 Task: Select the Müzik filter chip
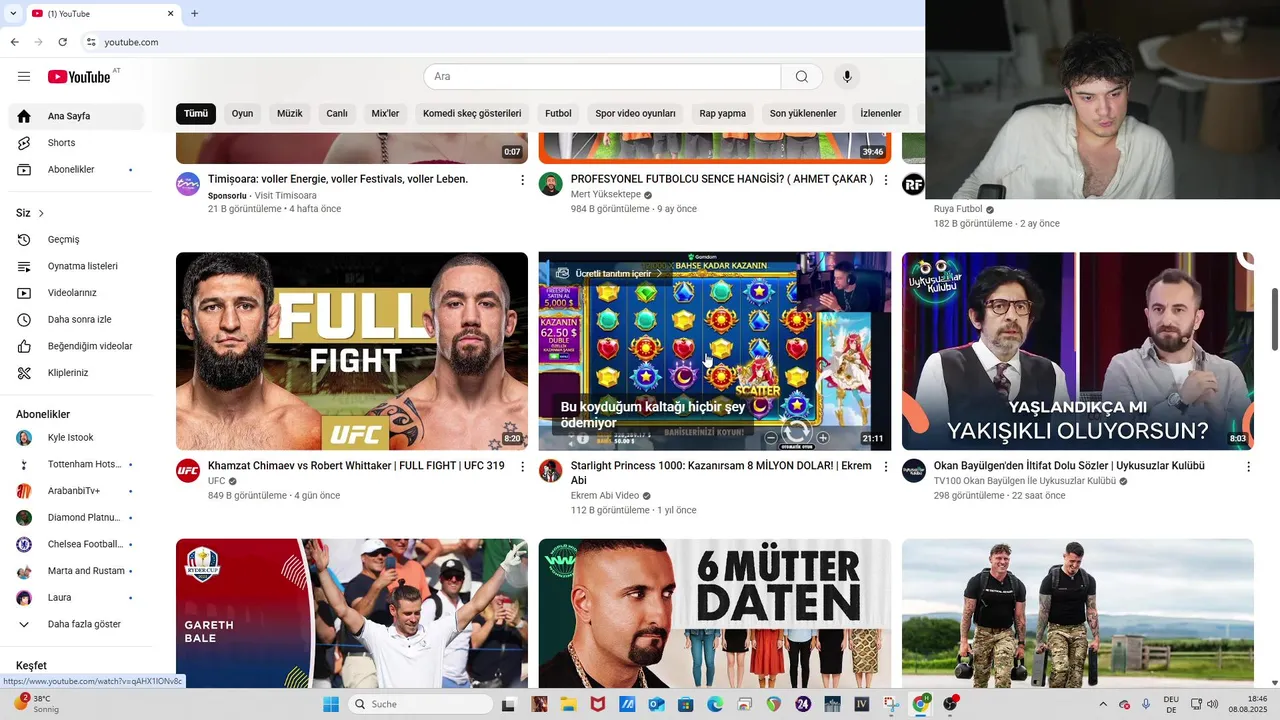(x=289, y=114)
